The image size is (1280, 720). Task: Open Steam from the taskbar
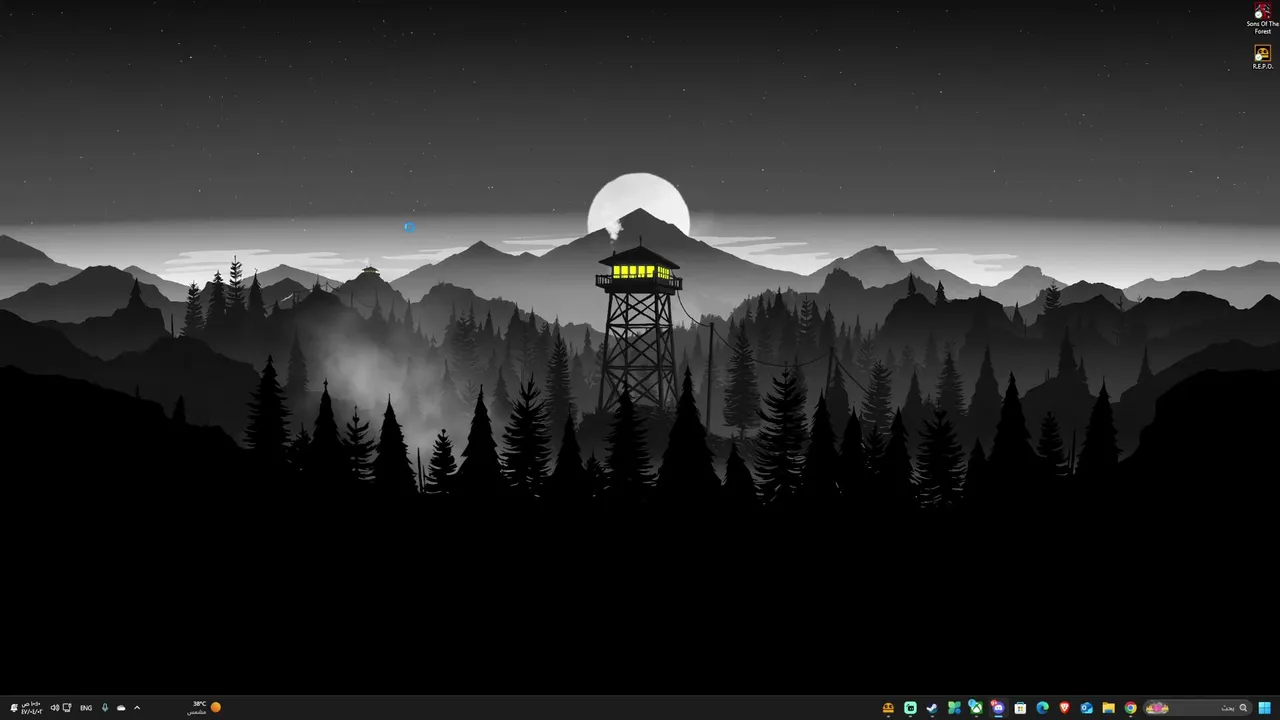[932, 708]
